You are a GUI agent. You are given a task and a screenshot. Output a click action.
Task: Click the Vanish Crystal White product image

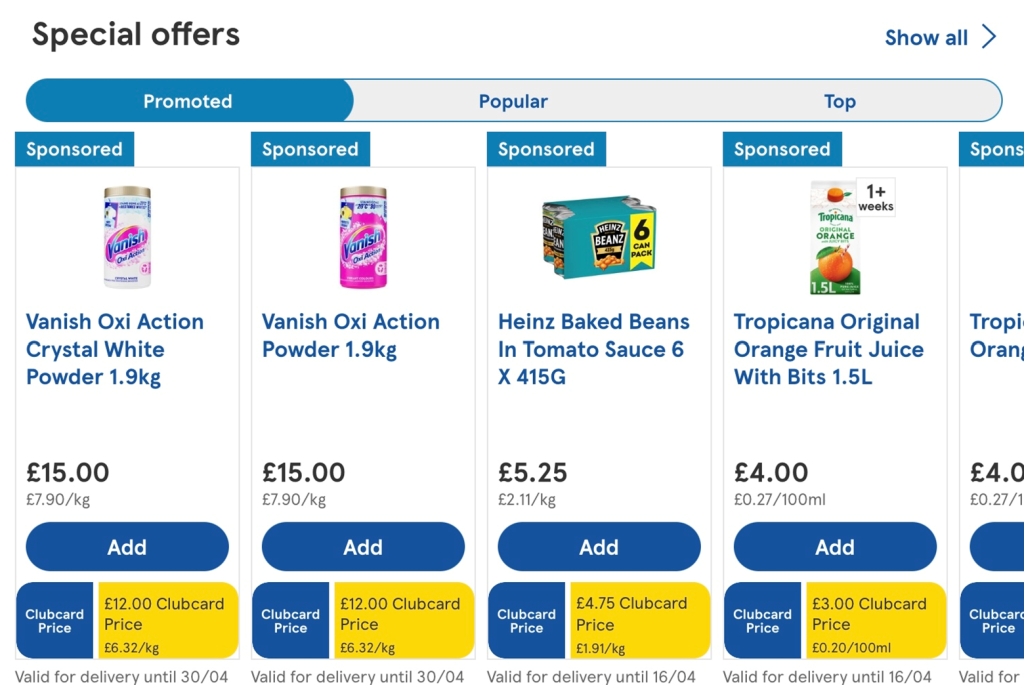[x=127, y=235]
